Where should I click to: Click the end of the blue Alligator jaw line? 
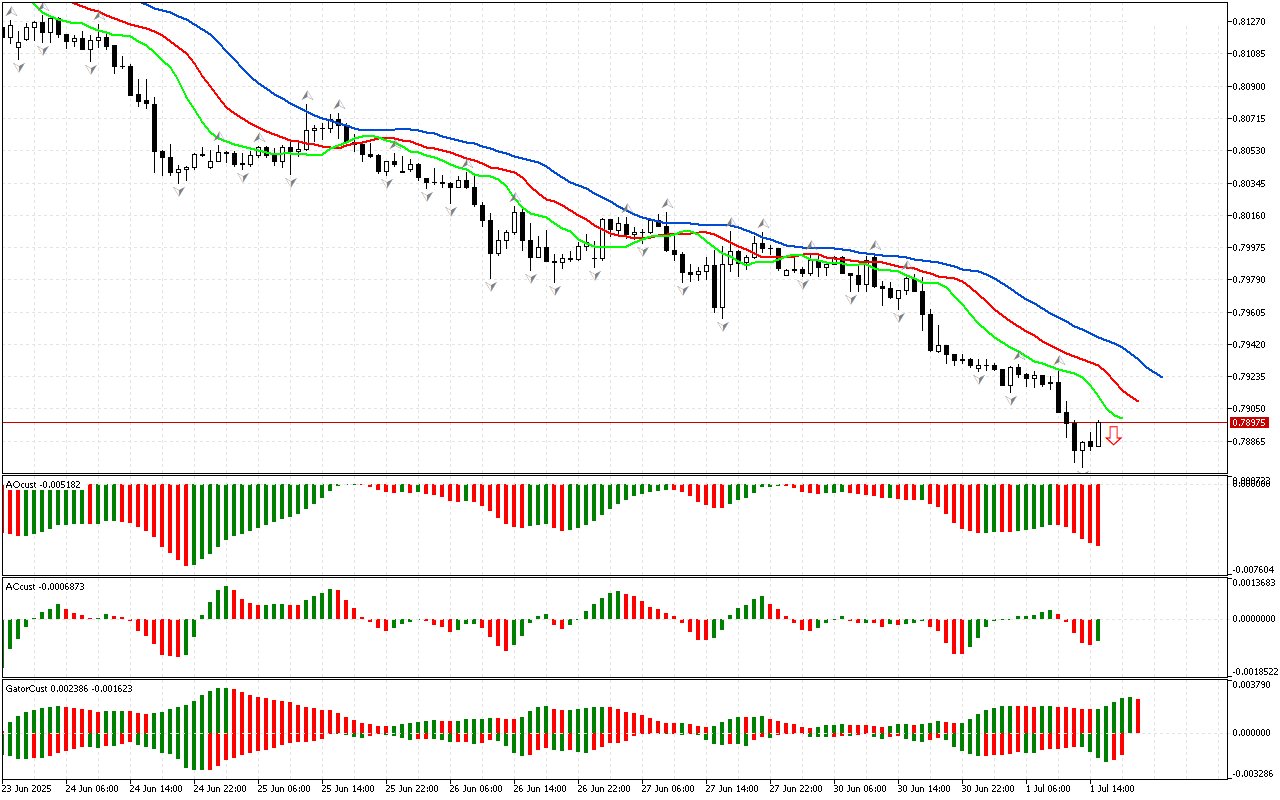coord(1160,376)
